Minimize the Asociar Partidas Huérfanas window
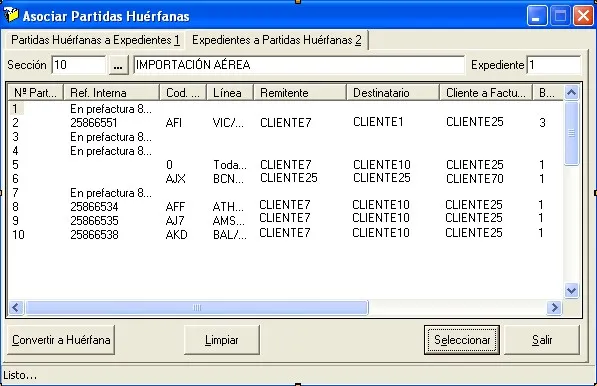Viewport: 597px width, 386px height. click(x=537, y=16)
